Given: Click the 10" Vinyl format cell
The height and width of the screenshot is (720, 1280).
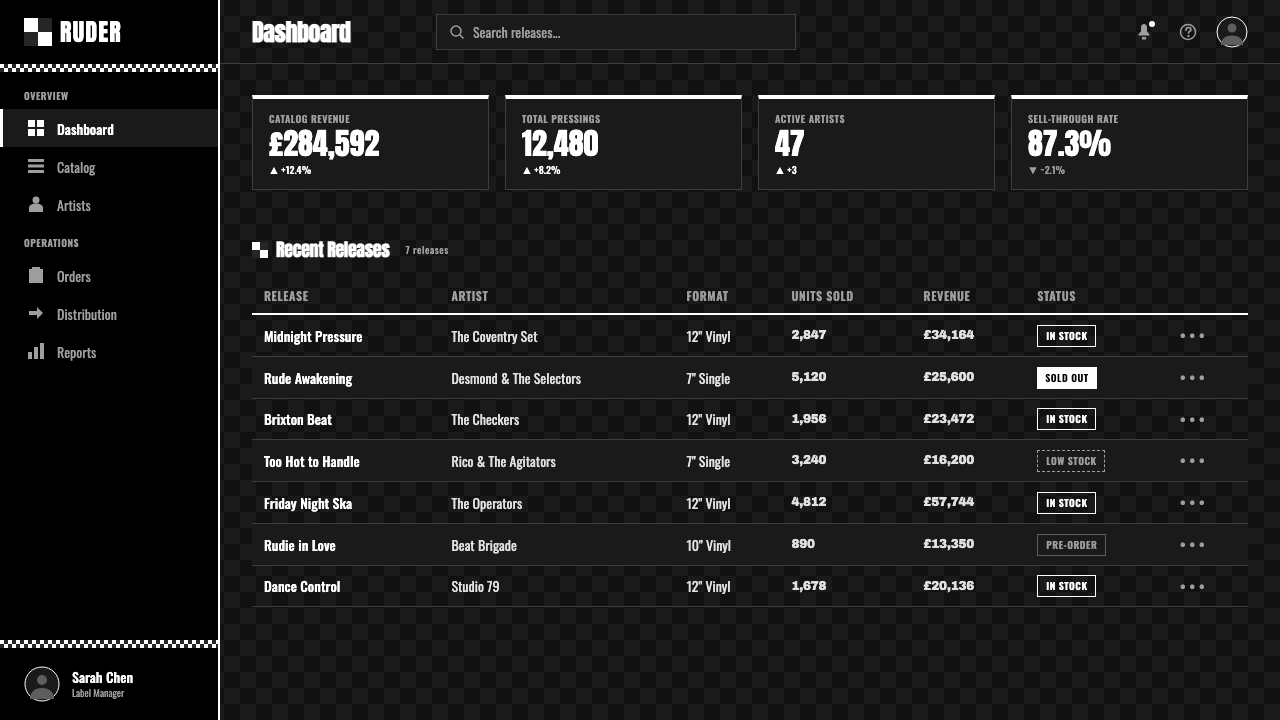Looking at the screenshot, I should [709, 546].
